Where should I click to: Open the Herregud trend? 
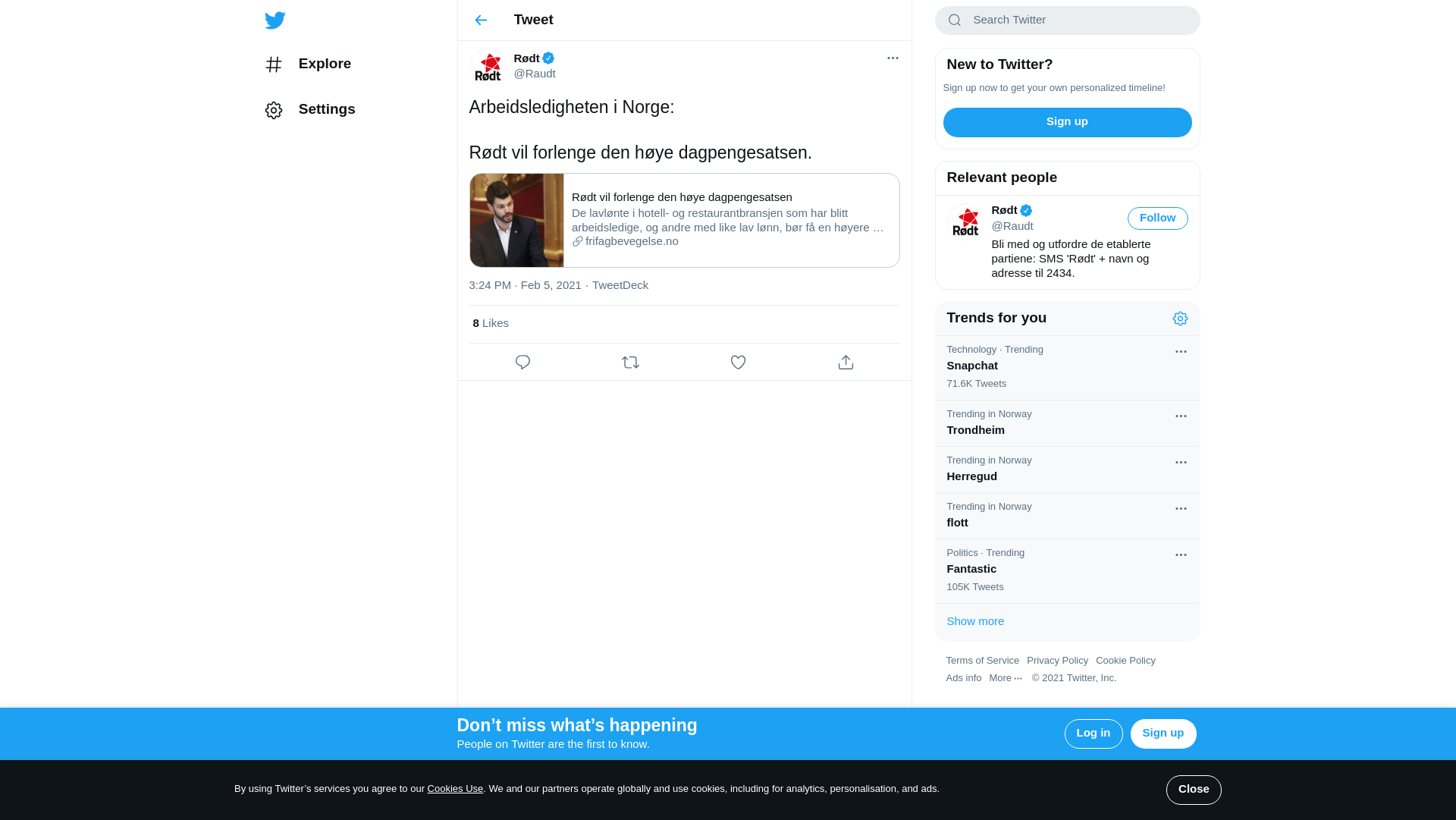pos(1067,470)
